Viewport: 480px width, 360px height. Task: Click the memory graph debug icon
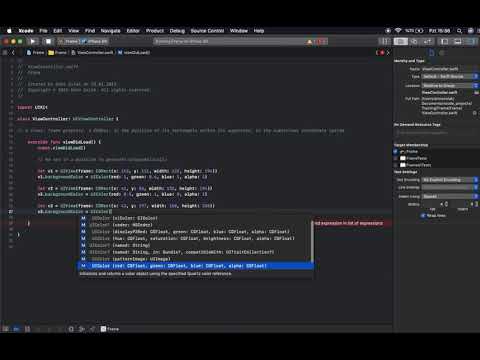pyautogui.click(x=82, y=329)
